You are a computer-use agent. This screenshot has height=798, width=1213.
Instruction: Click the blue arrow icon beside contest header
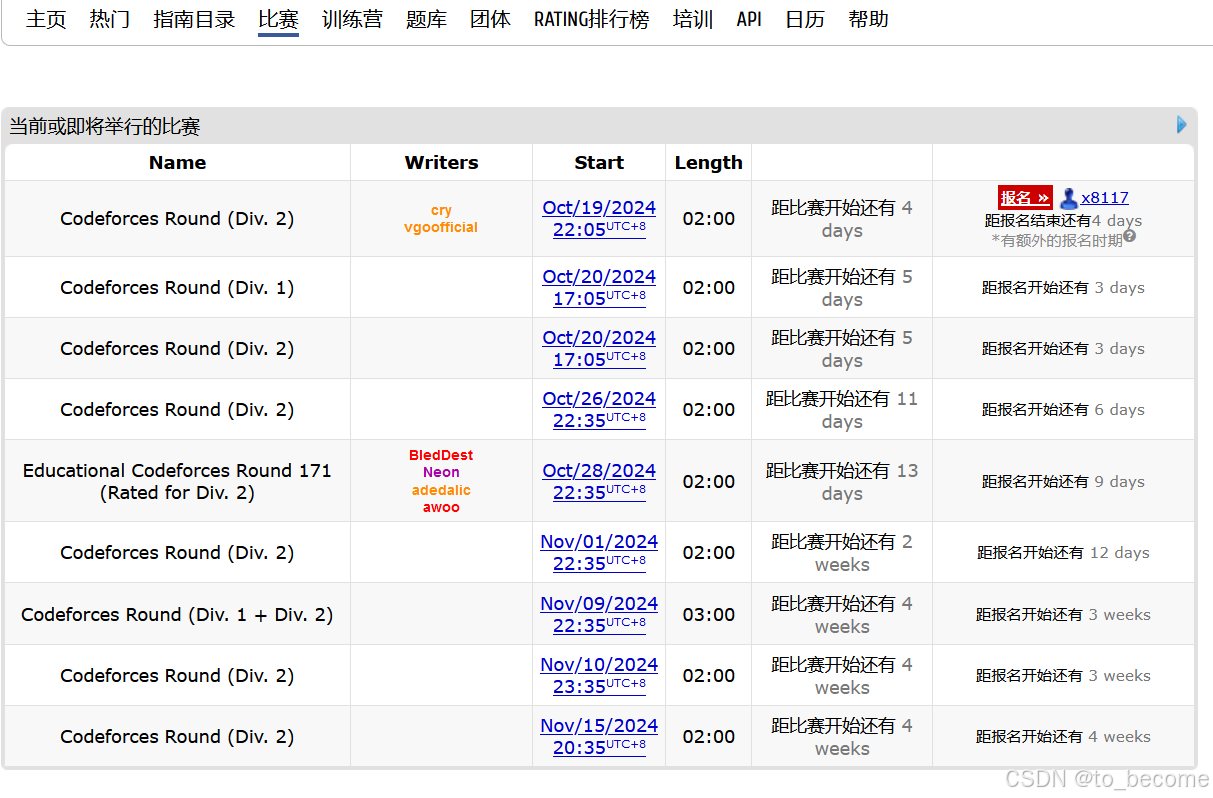(x=1182, y=125)
